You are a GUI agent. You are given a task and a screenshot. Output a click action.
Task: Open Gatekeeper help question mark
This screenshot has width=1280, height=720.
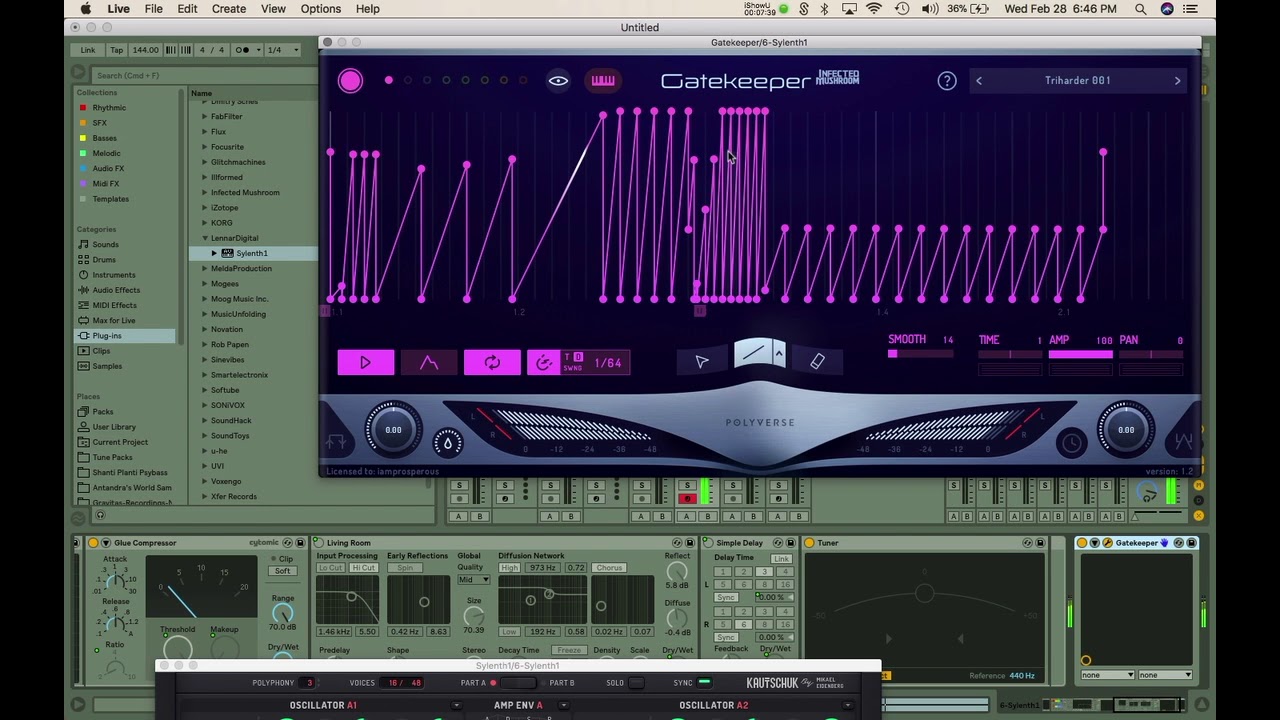click(947, 81)
